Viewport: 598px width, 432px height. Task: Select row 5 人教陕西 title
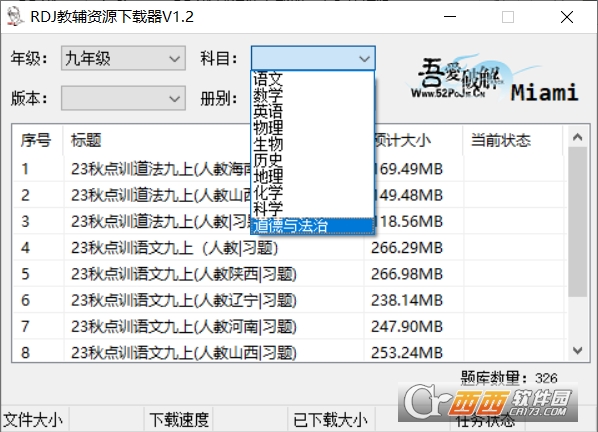point(184,274)
